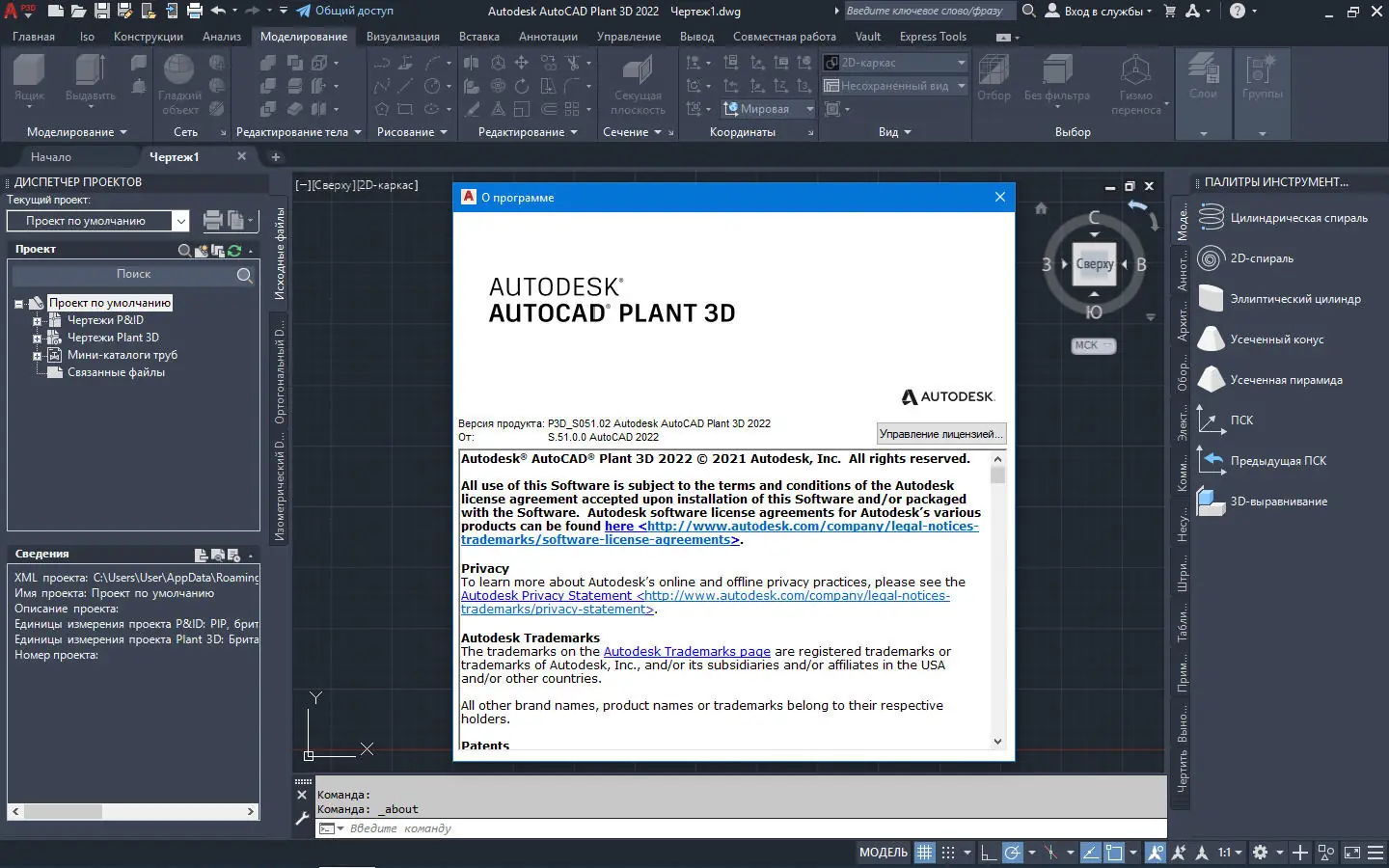Expand the Чертежи P&ID tree node
This screenshot has width=1389, height=868.
pos(37,321)
